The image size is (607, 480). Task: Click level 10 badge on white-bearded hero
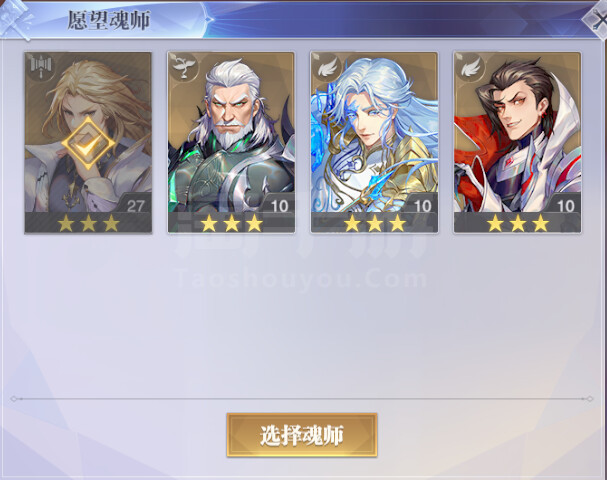279,206
